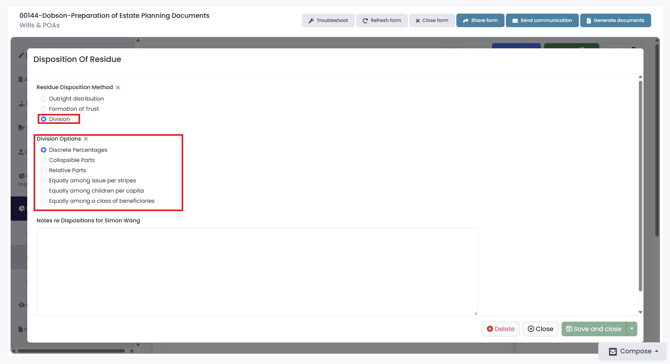Click Send communication button
Image resolution: width=670 pixels, height=364 pixels.
pyautogui.click(x=542, y=21)
